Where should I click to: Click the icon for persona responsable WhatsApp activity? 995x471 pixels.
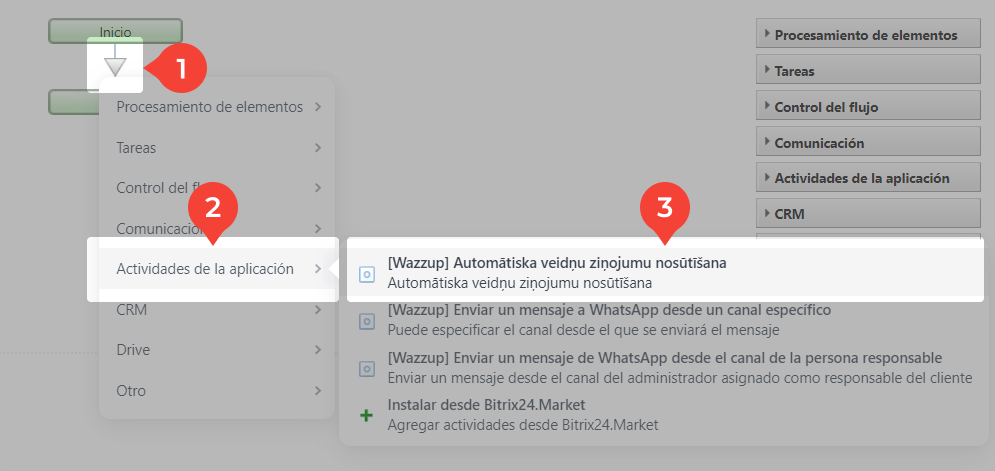tap(367, 367)
